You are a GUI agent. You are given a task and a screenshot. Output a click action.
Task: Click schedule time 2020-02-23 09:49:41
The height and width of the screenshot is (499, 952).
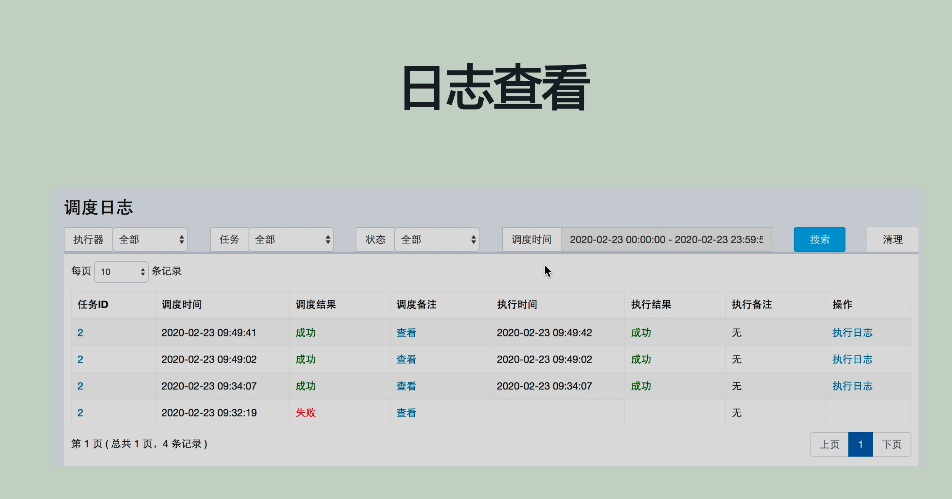[209, 333]
